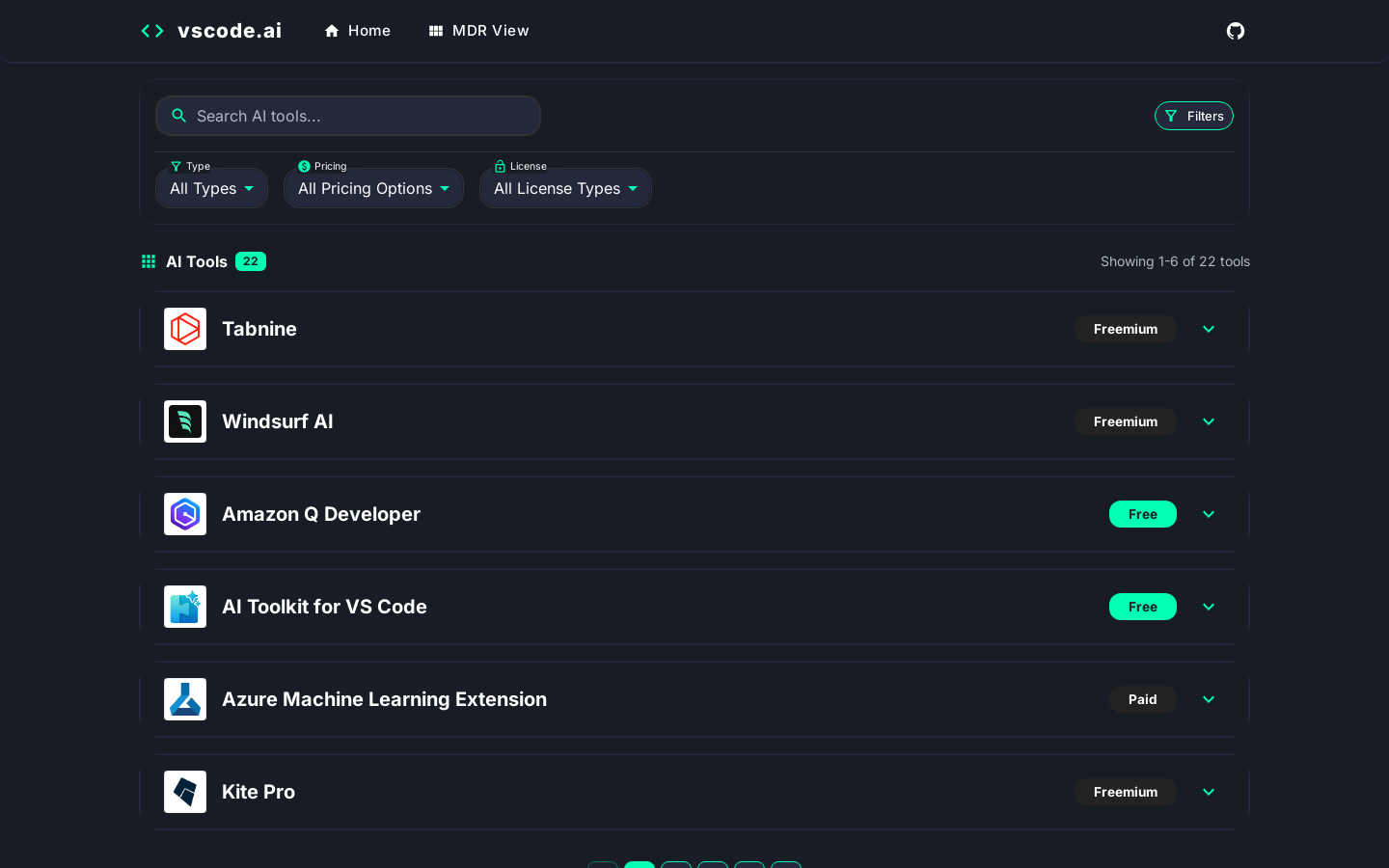The height and width of the screenshot is (868, 1389).
Task: Click the Free badge on AI Toolkit
Action: (1143, 607)
